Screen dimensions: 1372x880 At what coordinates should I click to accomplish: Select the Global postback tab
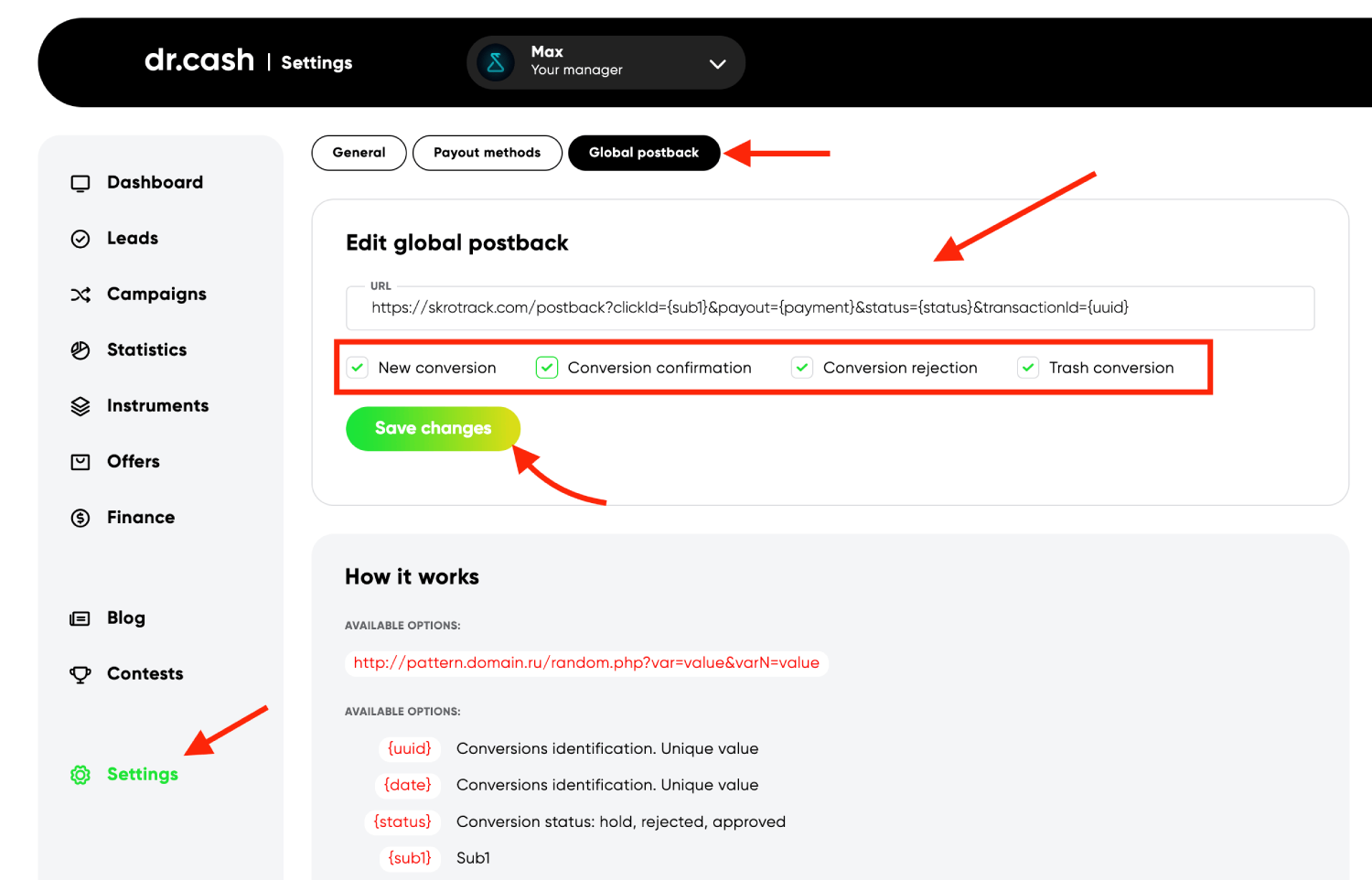pyautogui.click(x=644, y=153)
